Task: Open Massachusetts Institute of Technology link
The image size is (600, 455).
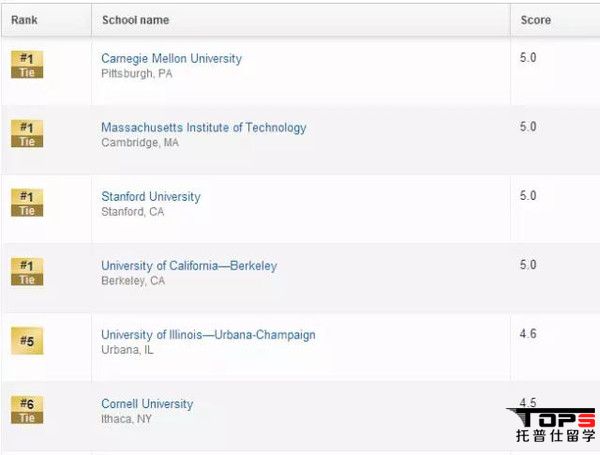Action: tap(204, 127)
